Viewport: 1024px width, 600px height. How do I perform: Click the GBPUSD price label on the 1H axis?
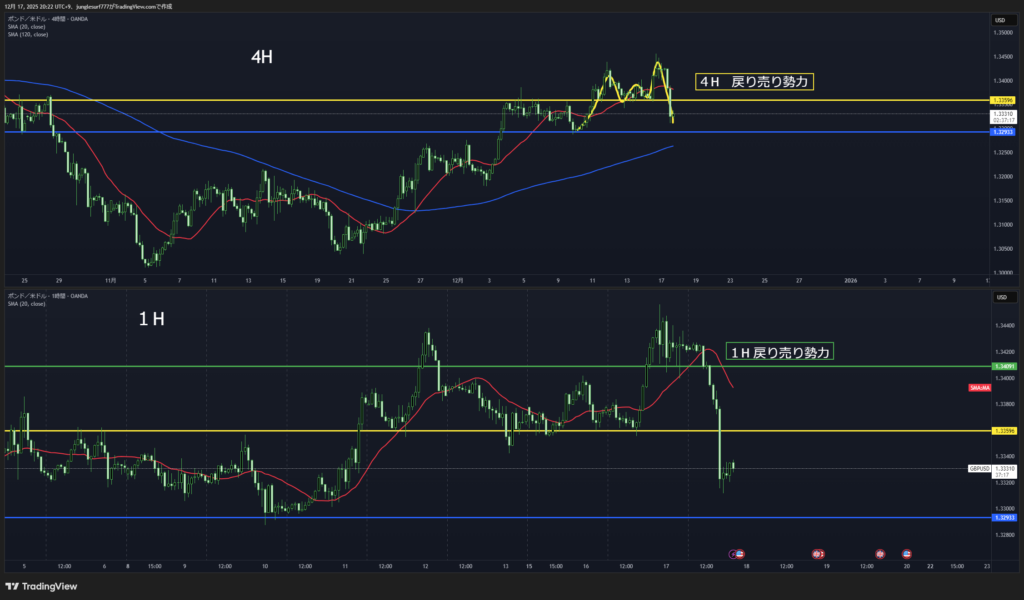point(979,468)
